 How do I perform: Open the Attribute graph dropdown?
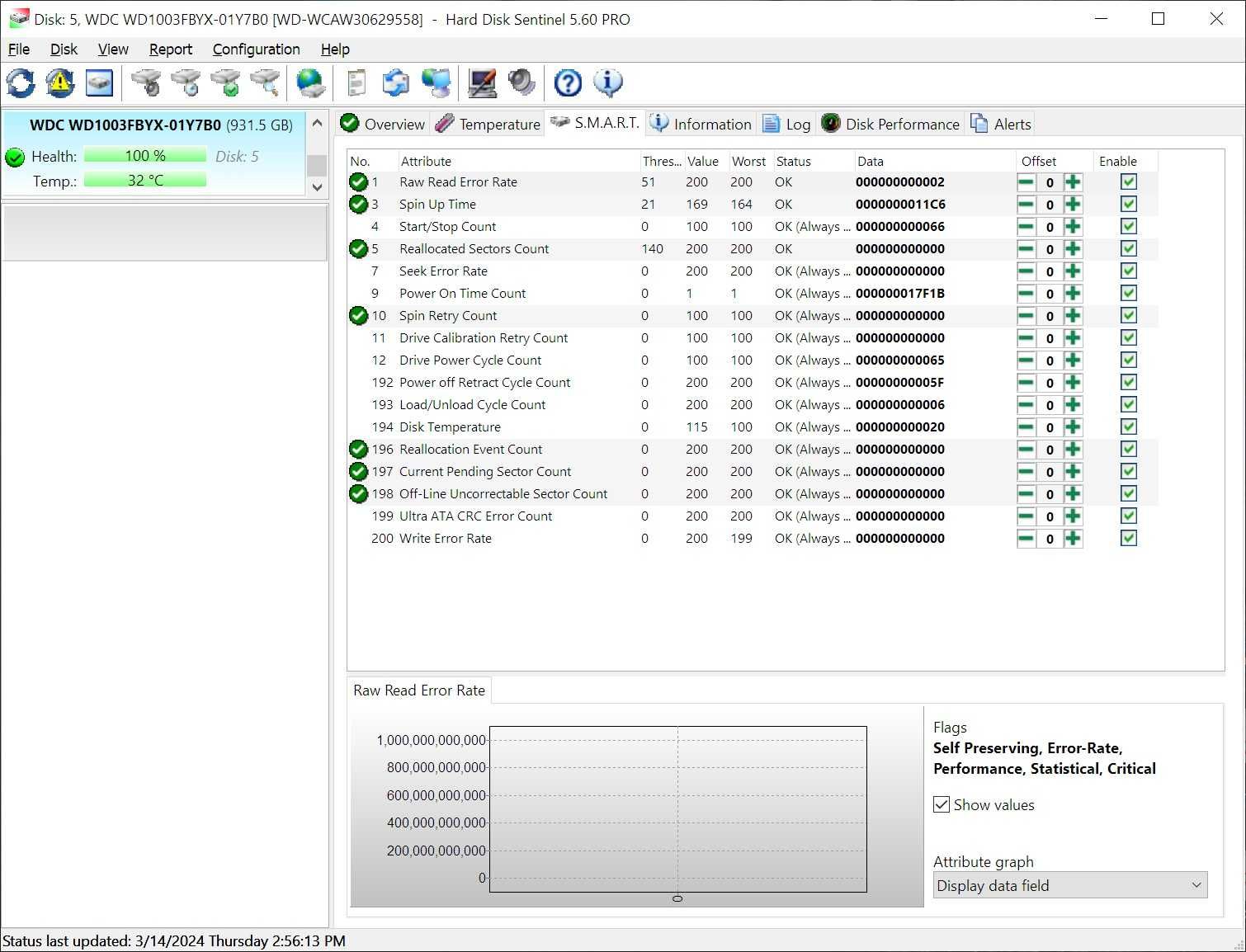tap(1070, 885)
